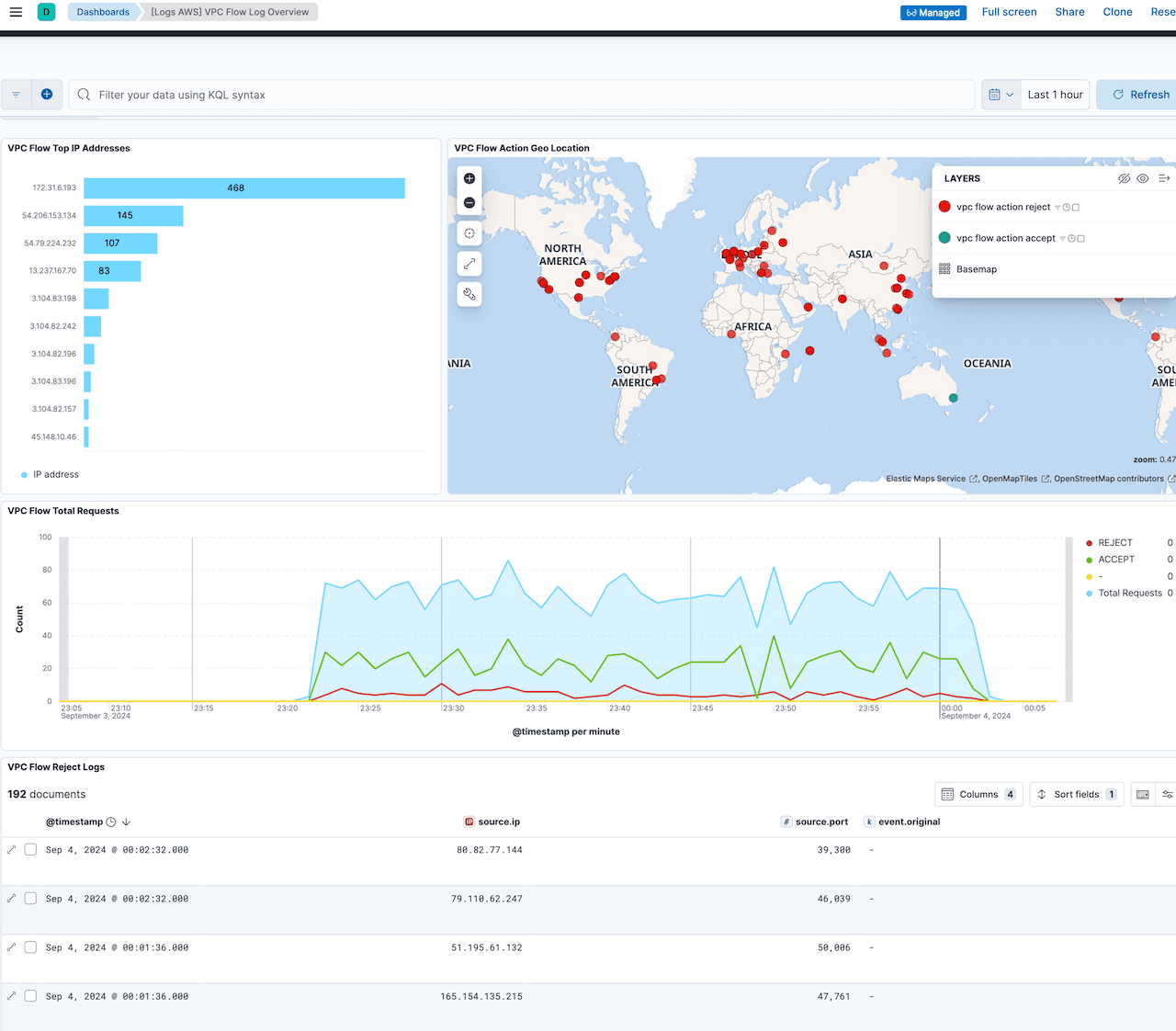Hide all map layers with the crossed-eye icon
The height and width of the screenshot is (1031, 1176).
pyautogui.click(x=1125, y=178)
